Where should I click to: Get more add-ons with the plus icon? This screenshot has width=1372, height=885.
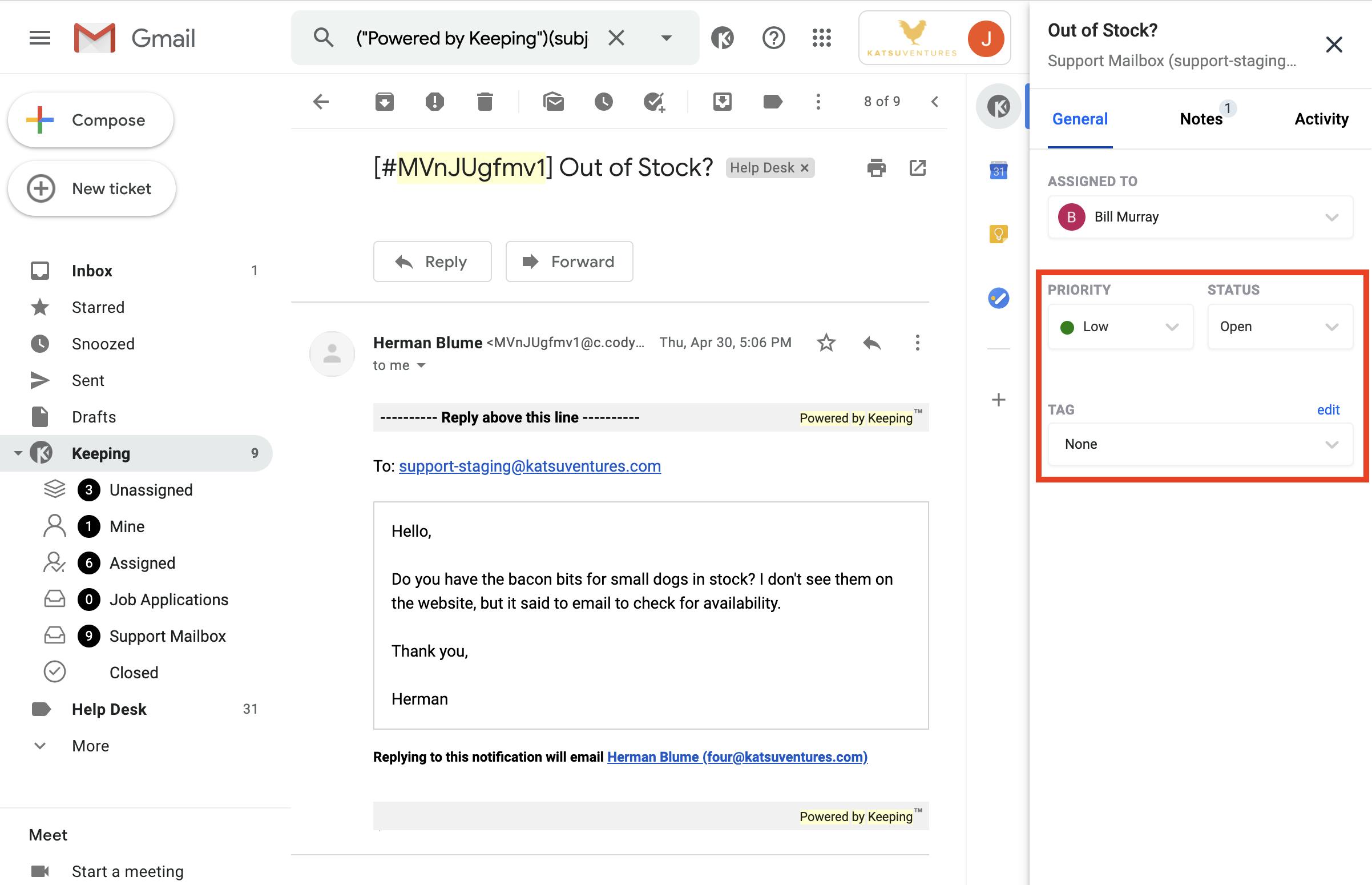(999, 400)
